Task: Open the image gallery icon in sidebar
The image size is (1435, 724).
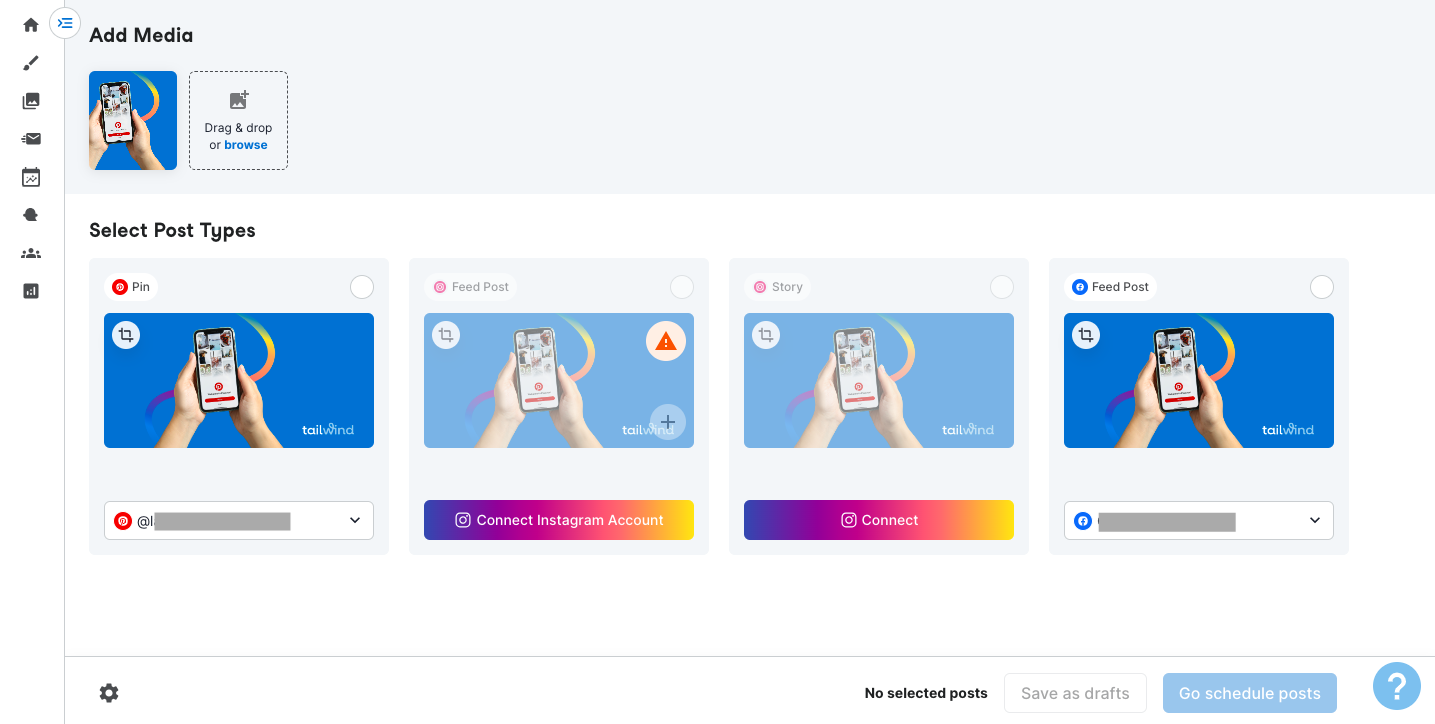Action: 31,101
